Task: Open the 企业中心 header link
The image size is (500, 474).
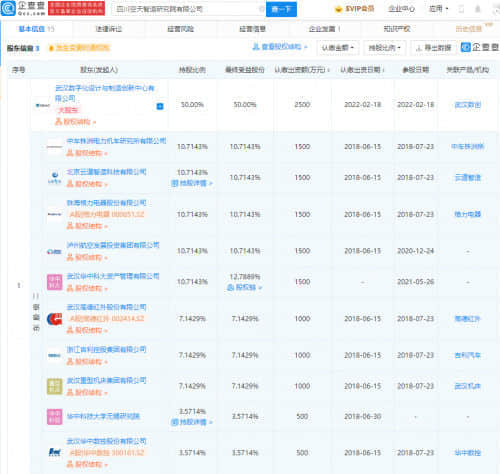Action: [x=401, y=9]
